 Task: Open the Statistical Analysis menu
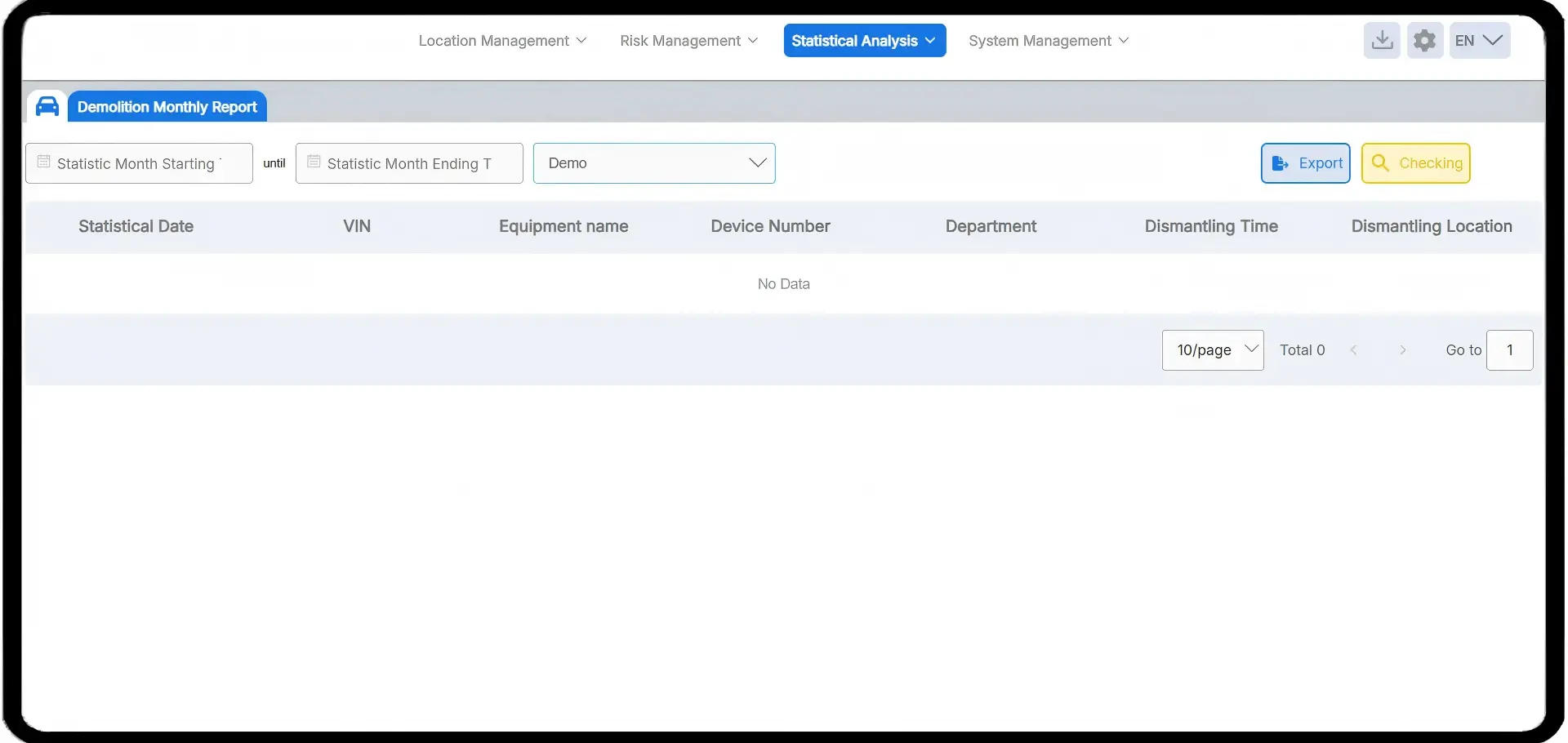point(864,41)
